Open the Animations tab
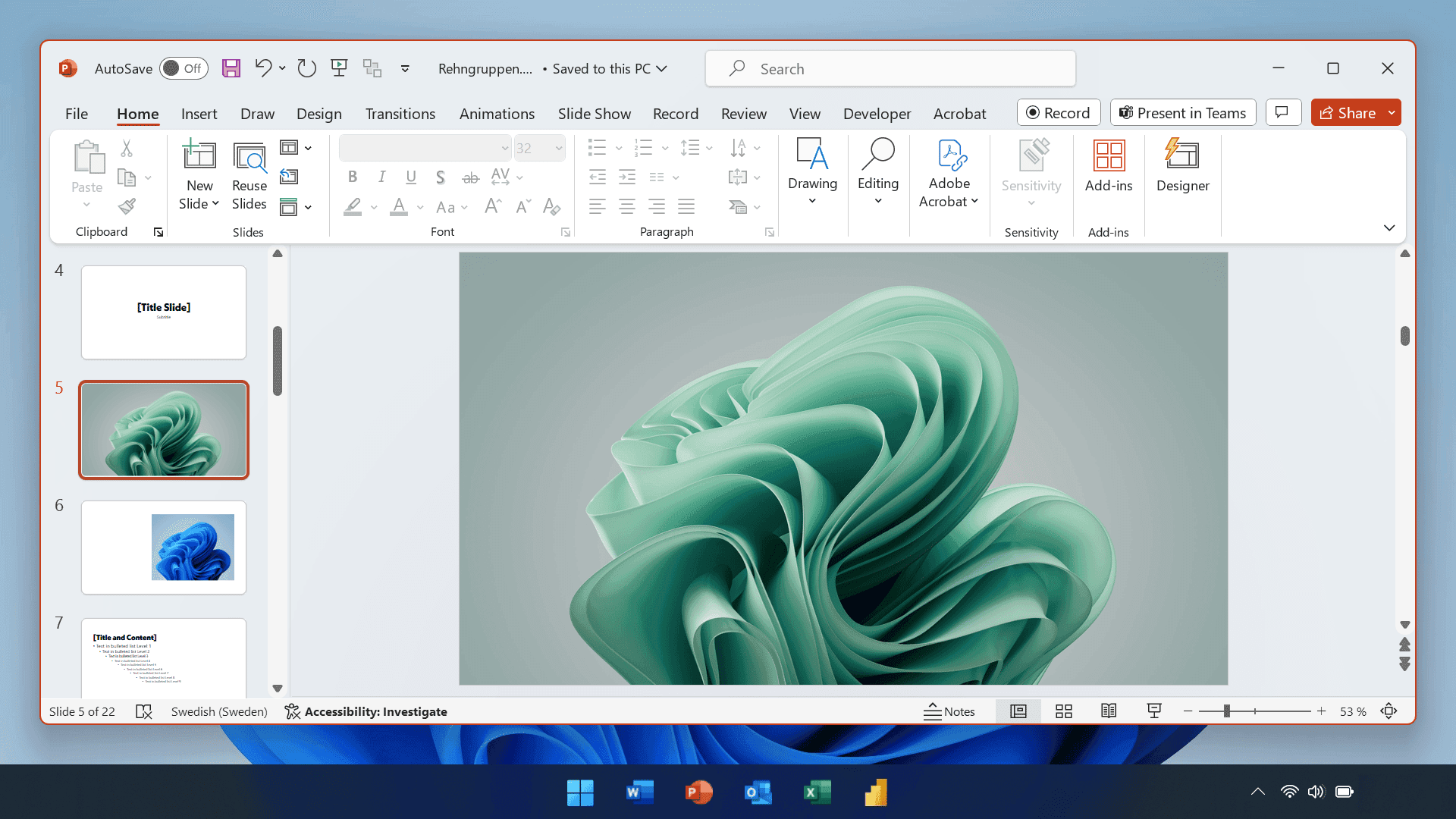The width and height of the screenshot is (1456, 819). (x=497, y=114)
